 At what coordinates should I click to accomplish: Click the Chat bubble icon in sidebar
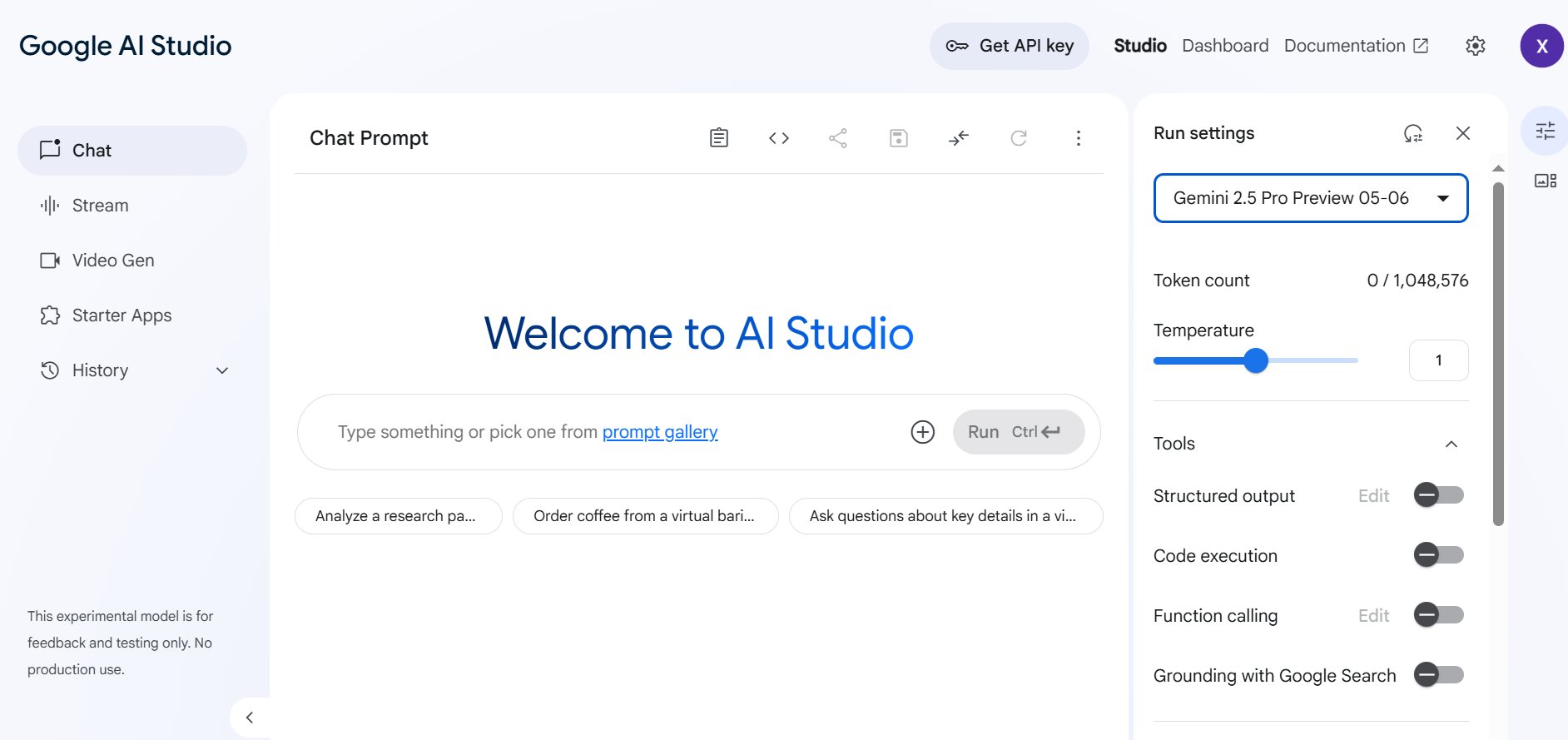click(x=50, y=150)
